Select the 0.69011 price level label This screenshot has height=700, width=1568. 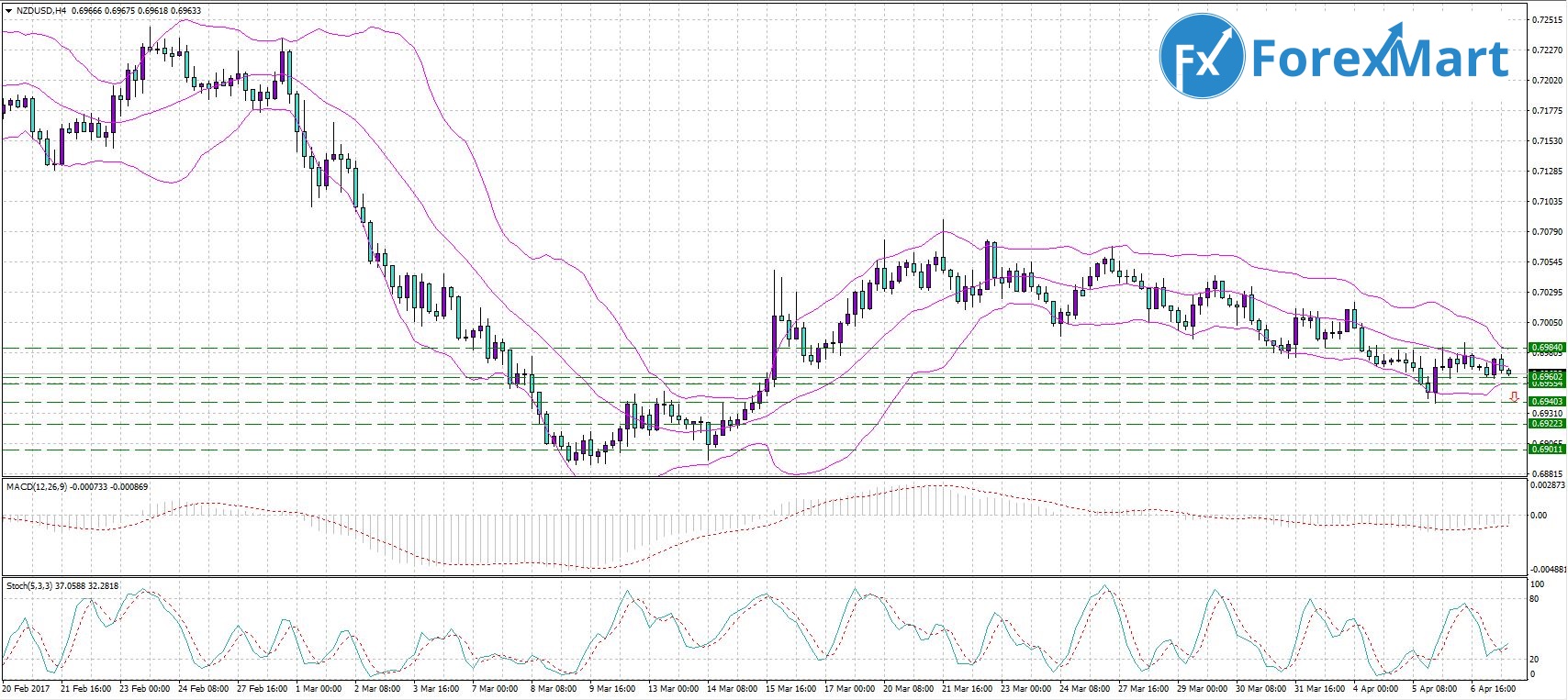(x=1547, y=449)
